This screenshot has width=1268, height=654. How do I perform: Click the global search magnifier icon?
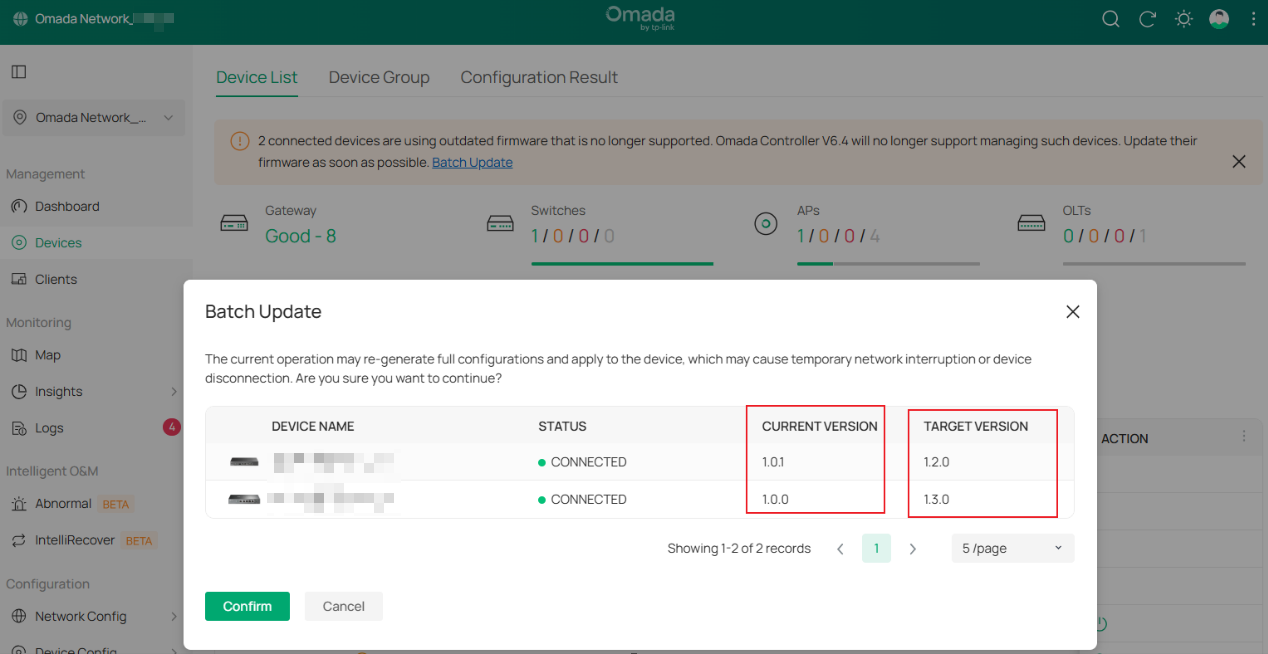(x=1110, y=19)
